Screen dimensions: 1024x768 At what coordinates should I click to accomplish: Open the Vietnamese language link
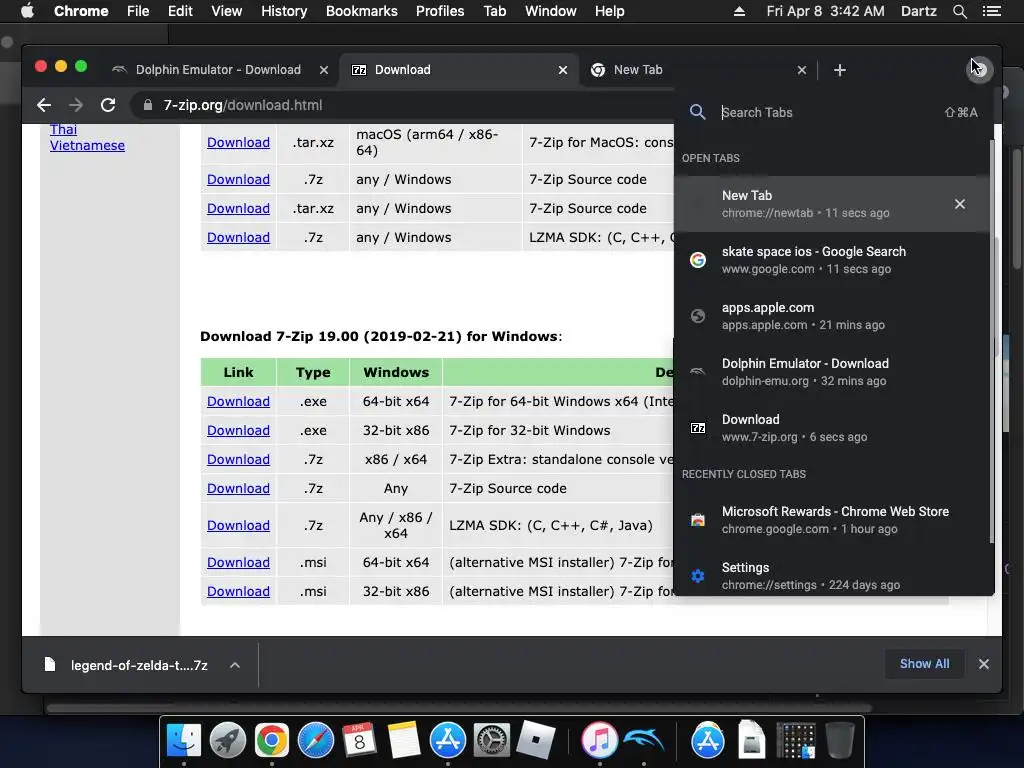click(87, 146)
